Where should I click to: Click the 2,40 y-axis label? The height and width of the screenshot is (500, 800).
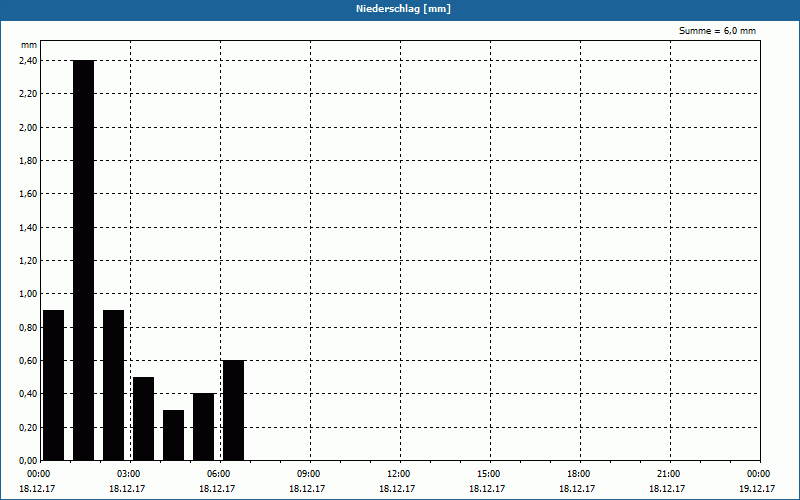pos(28,61)
